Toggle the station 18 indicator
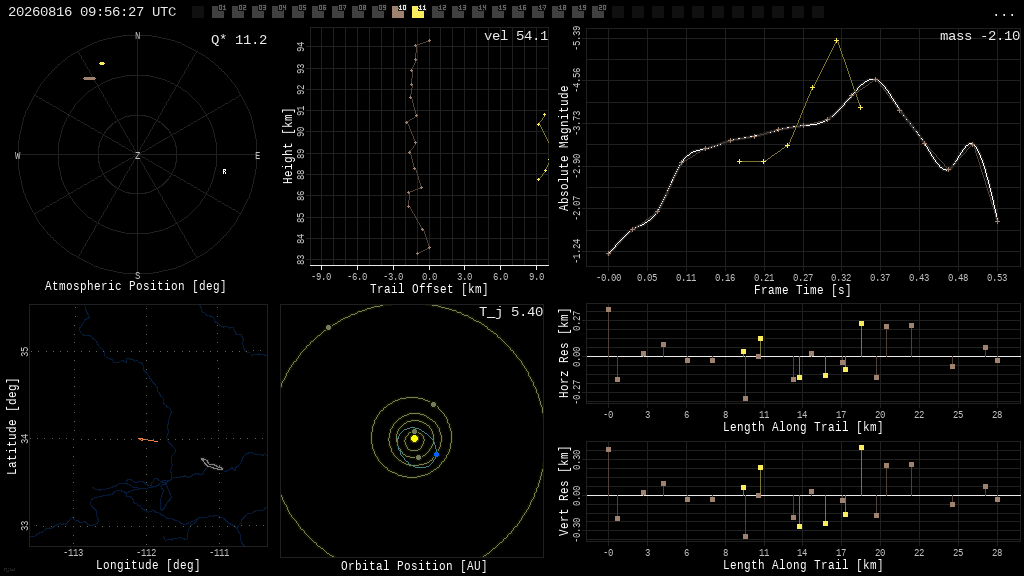The height and width of the screenshot is (576, 1024). (558, 12)
